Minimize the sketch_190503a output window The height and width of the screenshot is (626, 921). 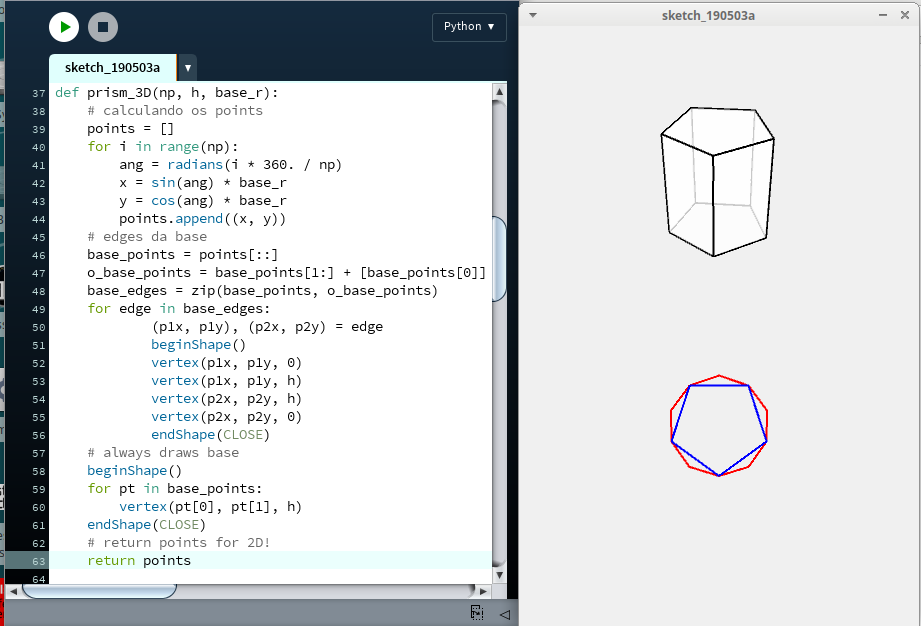882,15
